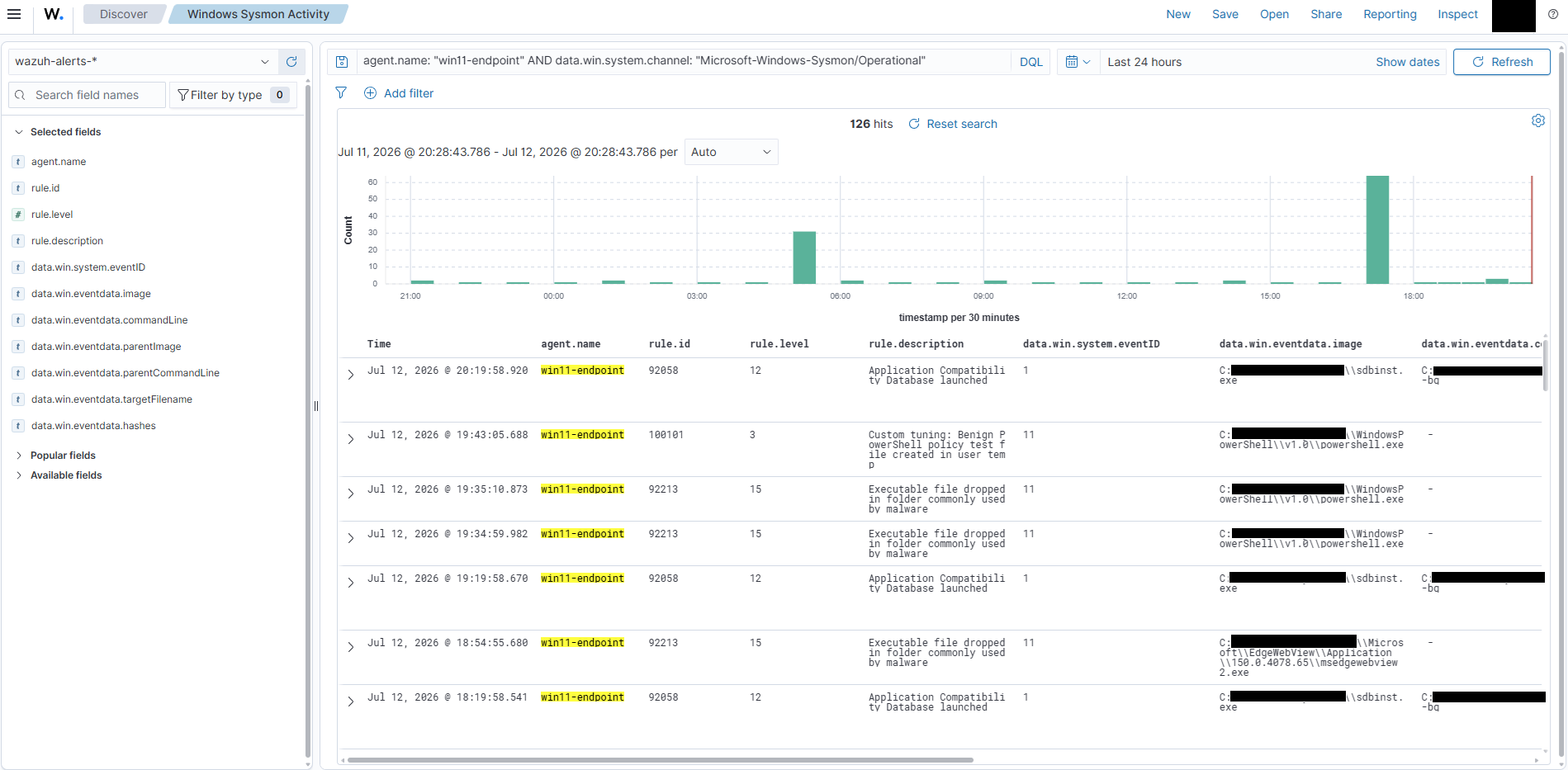This screenshot has width=1568, height=770.
Task: Click the saved query disk icon
Action: point(343,62)
